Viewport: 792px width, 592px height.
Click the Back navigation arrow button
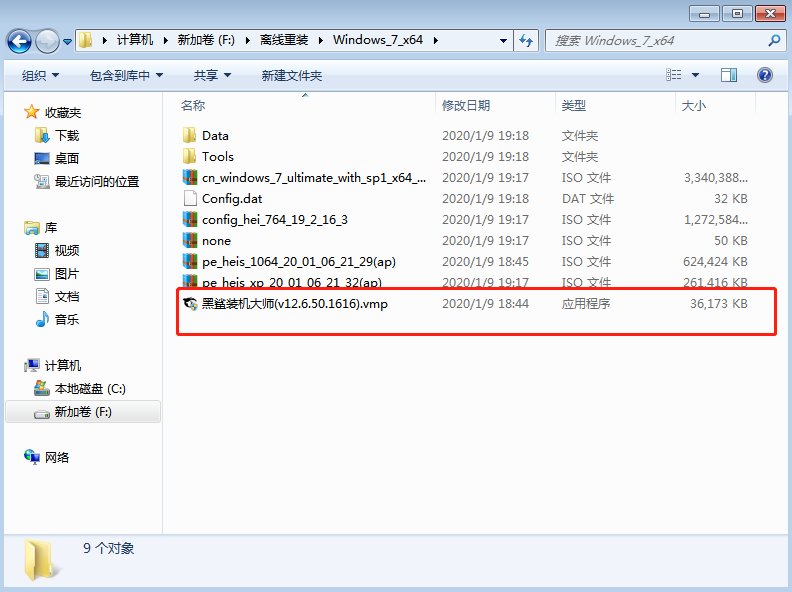pos(19,41)
